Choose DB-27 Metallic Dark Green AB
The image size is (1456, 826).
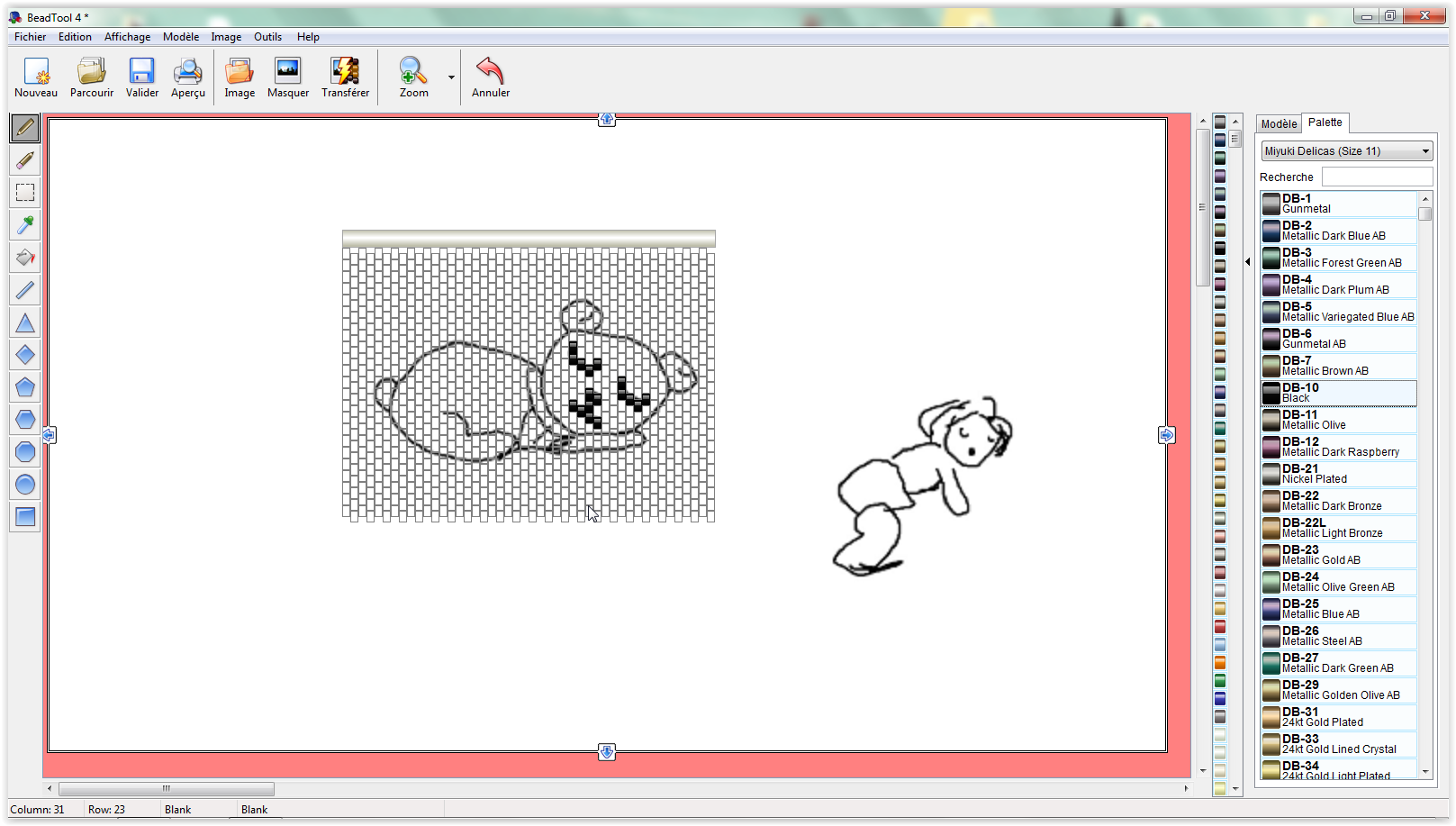pyautogui.click(x=1339, y=663)
